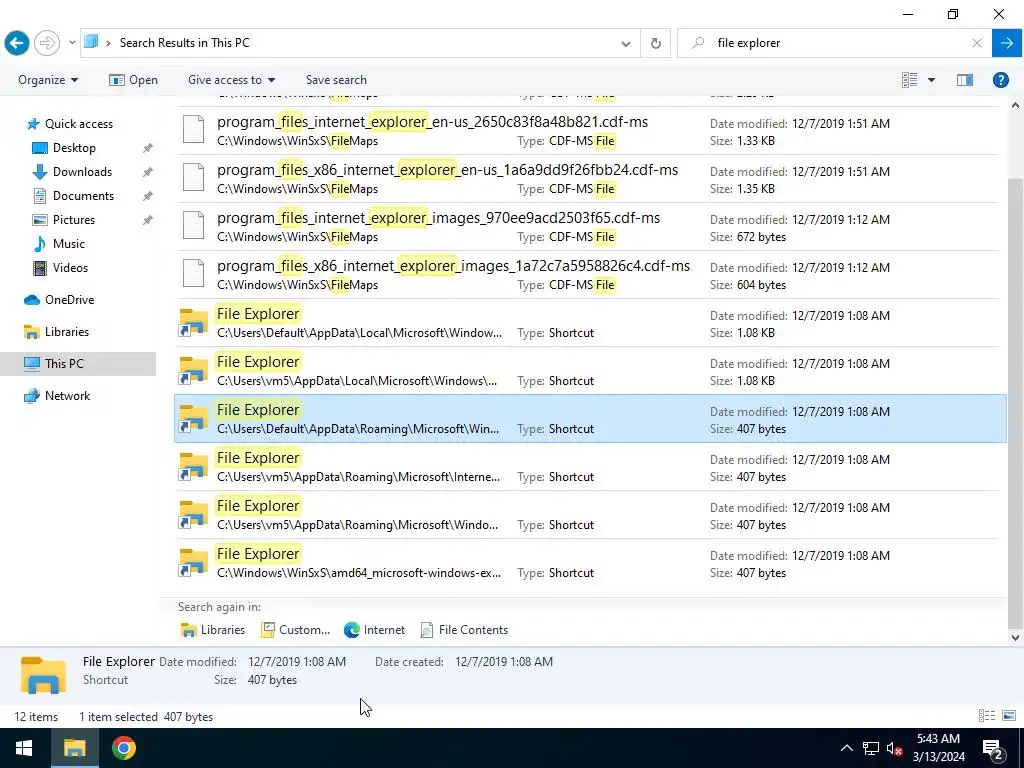1024x768 pixels.
Task: Clear the search text with the X
Action: 977,43
